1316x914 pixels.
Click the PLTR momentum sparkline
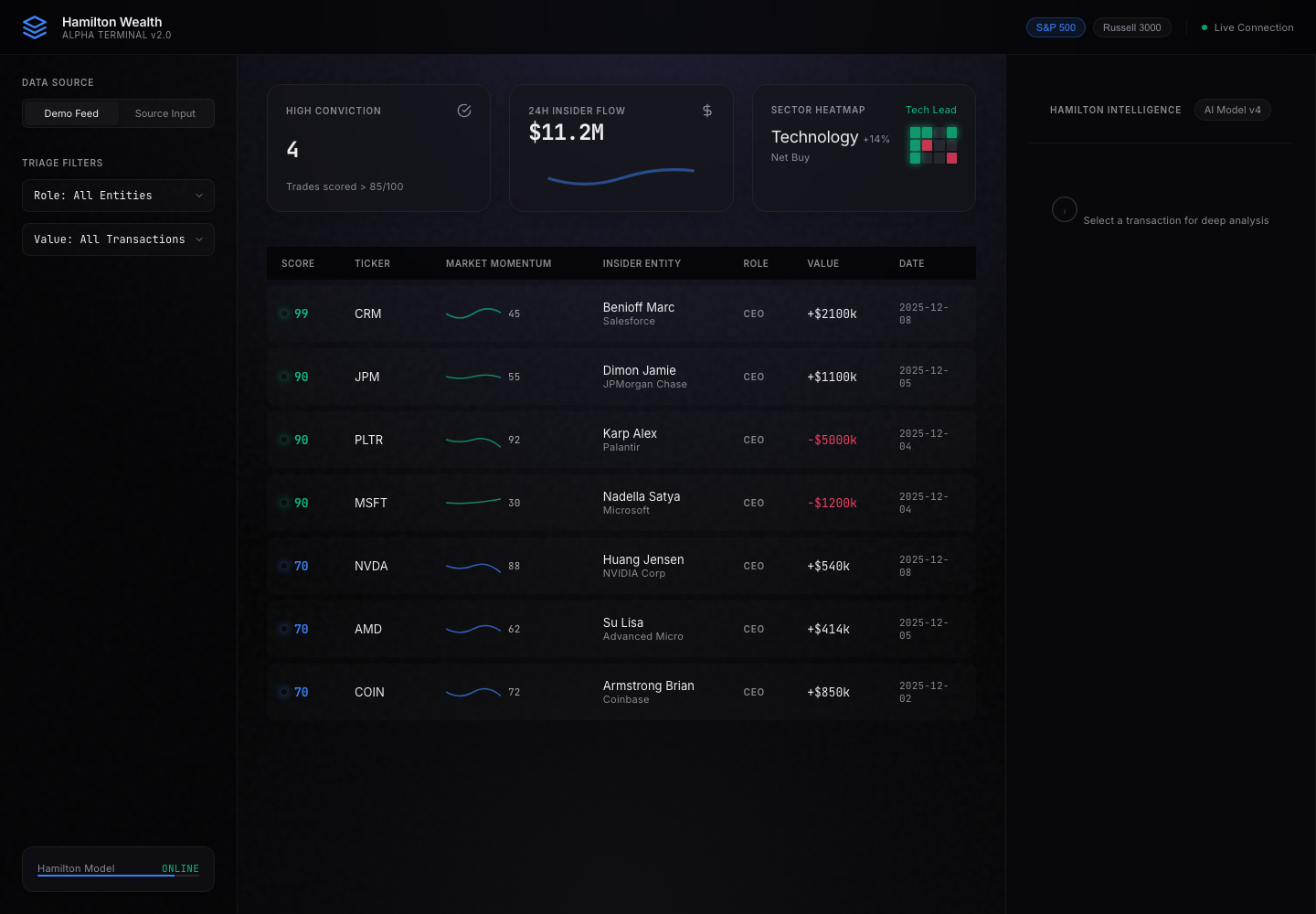click(473, 440)
